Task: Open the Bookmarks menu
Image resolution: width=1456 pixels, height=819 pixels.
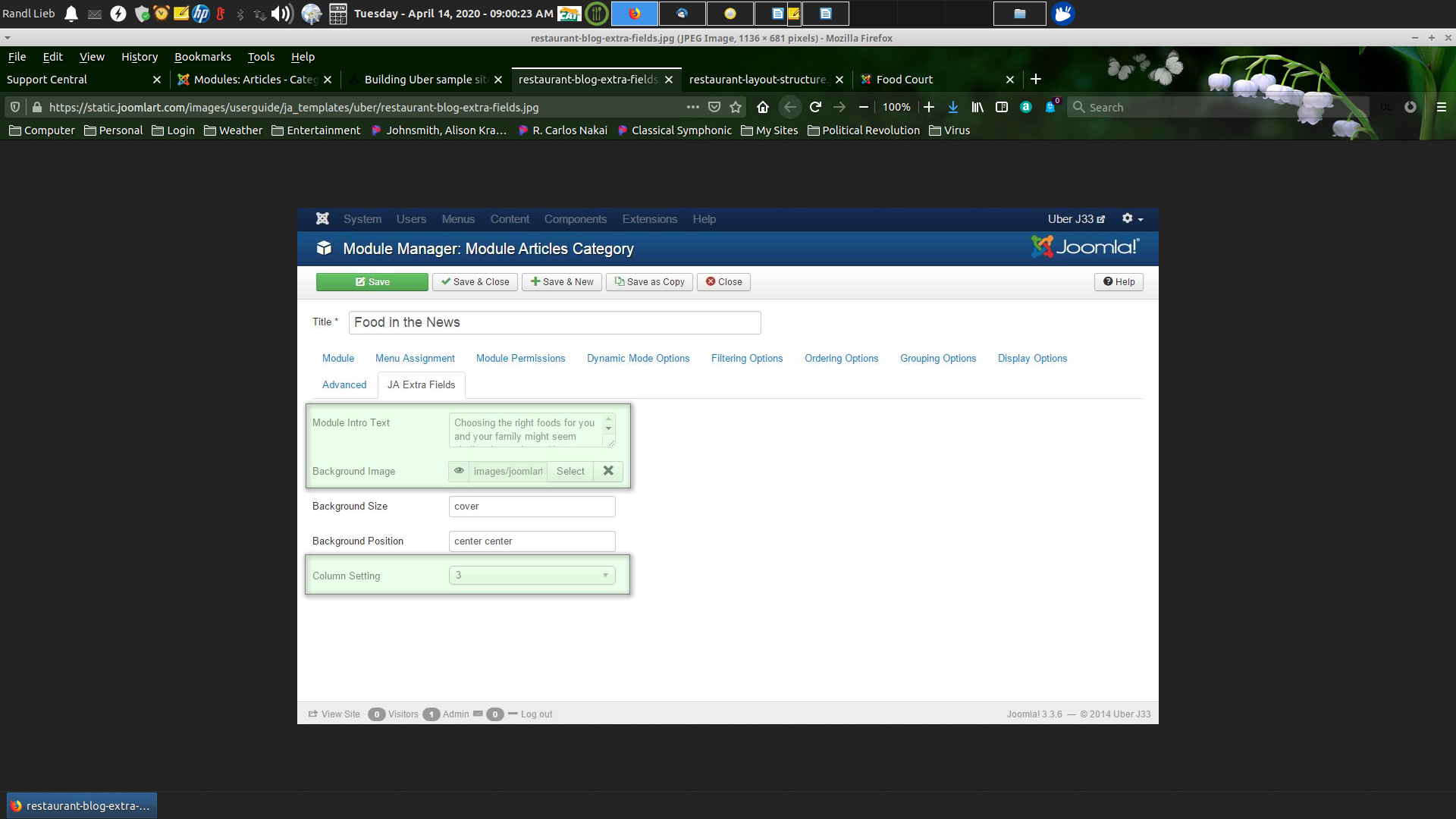Action: (202, 57)
